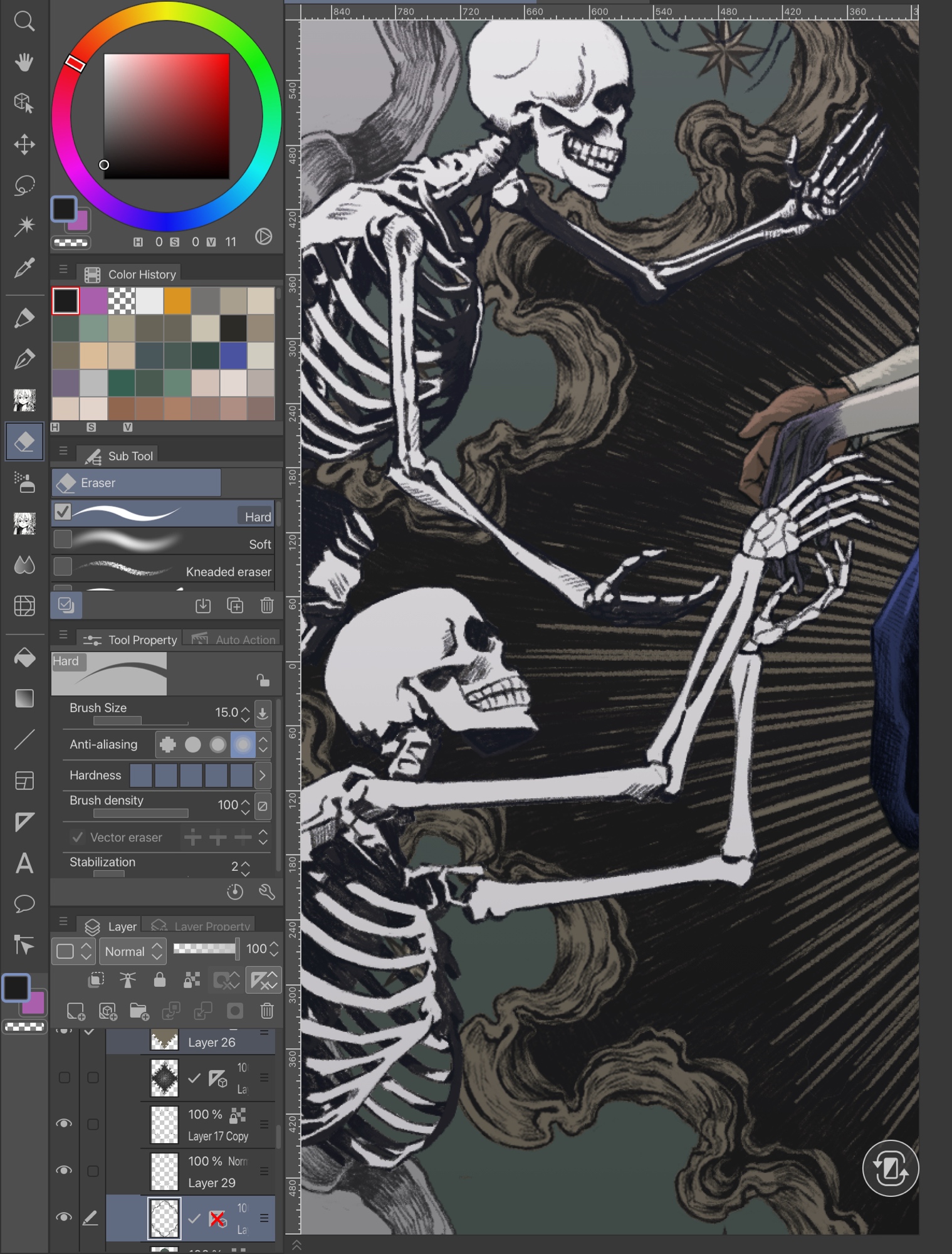
Task: Click the canvas rotate-reset button
Action: [890, 1169]
